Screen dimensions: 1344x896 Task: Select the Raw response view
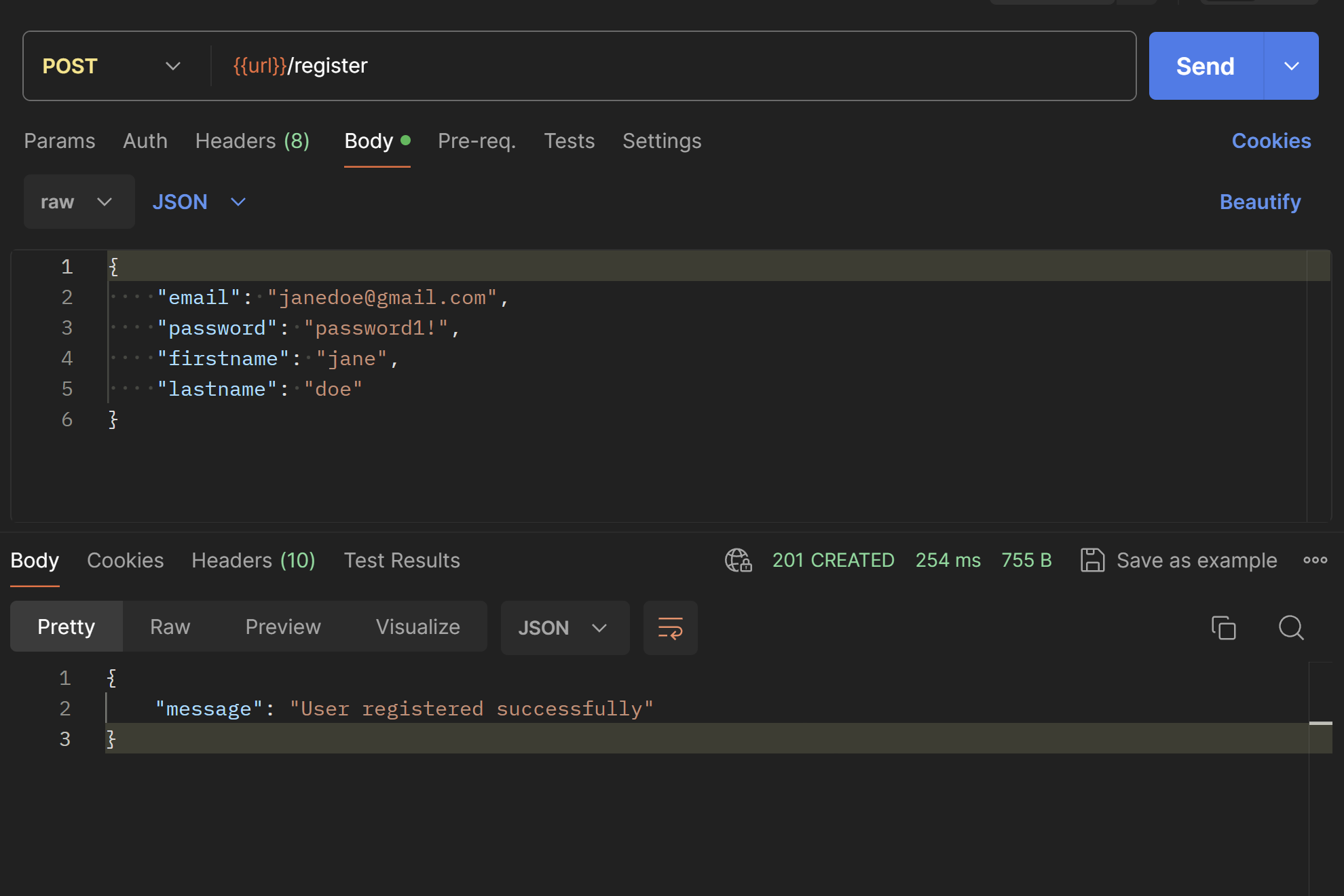click(x=170, y=627)
